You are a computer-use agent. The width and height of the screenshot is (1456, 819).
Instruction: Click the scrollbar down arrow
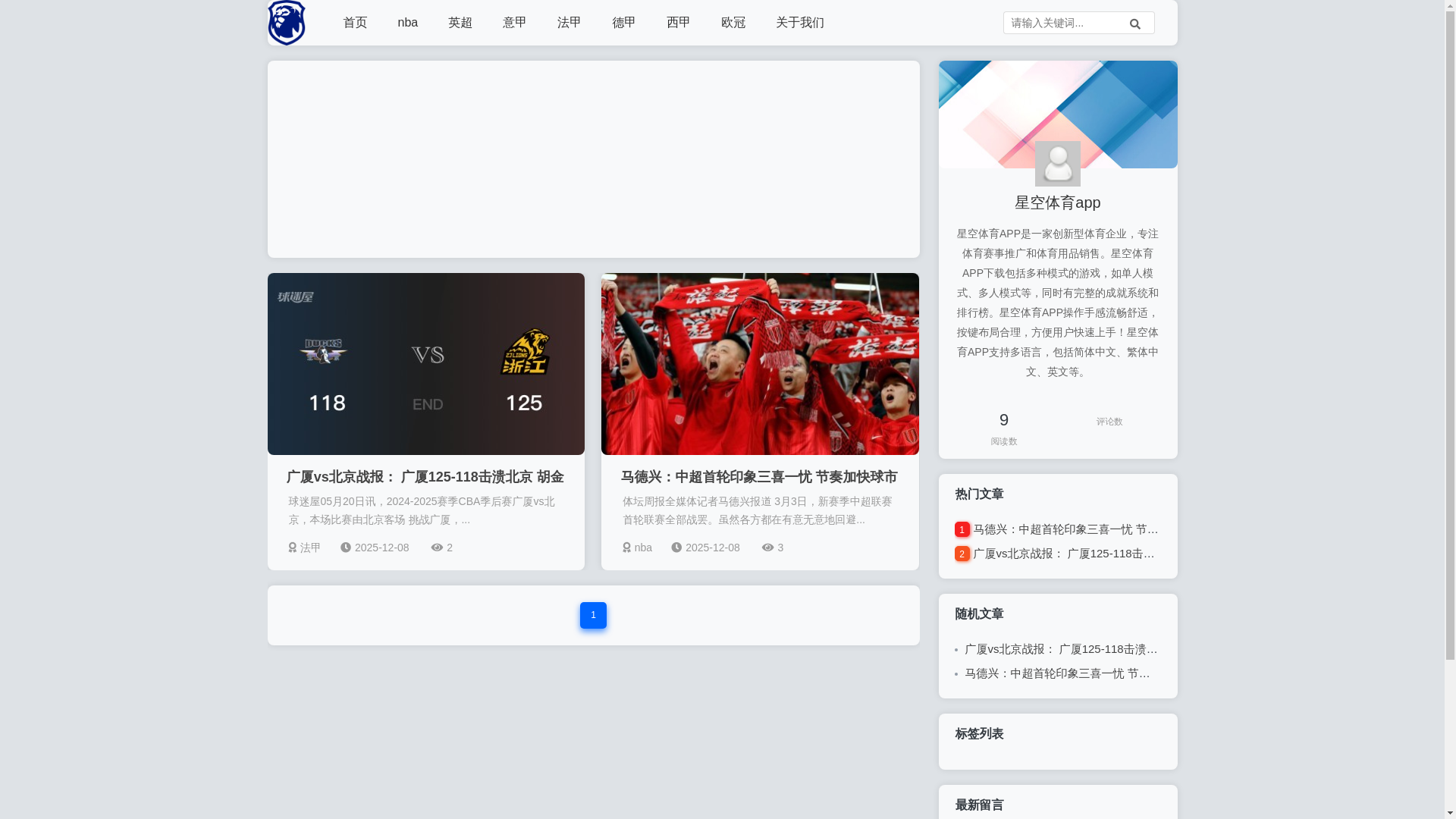1450,814
